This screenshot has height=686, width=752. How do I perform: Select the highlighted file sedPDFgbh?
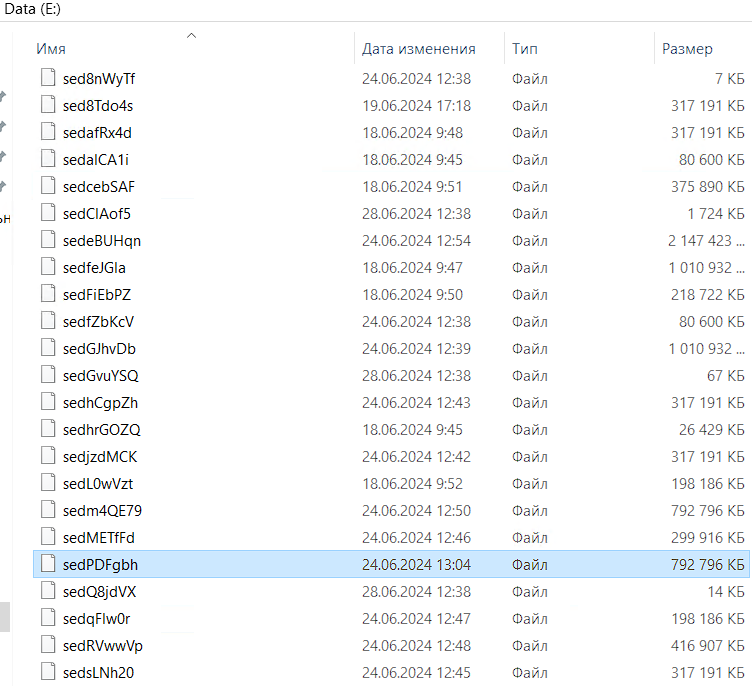point(100,564)
